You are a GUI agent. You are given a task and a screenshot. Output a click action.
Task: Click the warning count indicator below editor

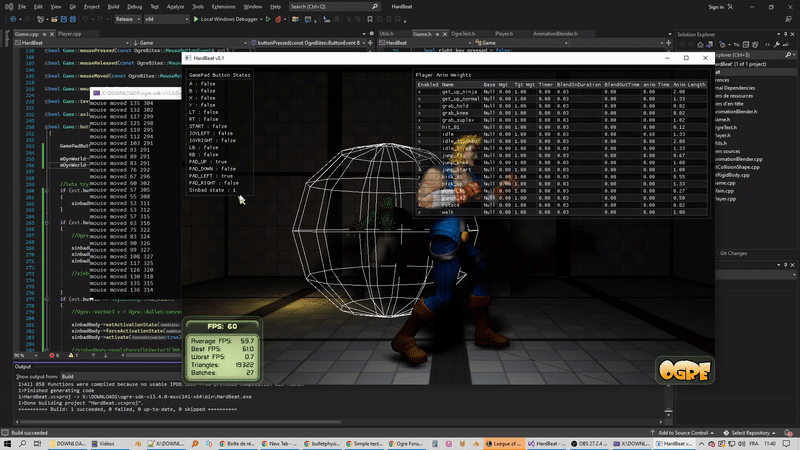(x=73, y=355)
